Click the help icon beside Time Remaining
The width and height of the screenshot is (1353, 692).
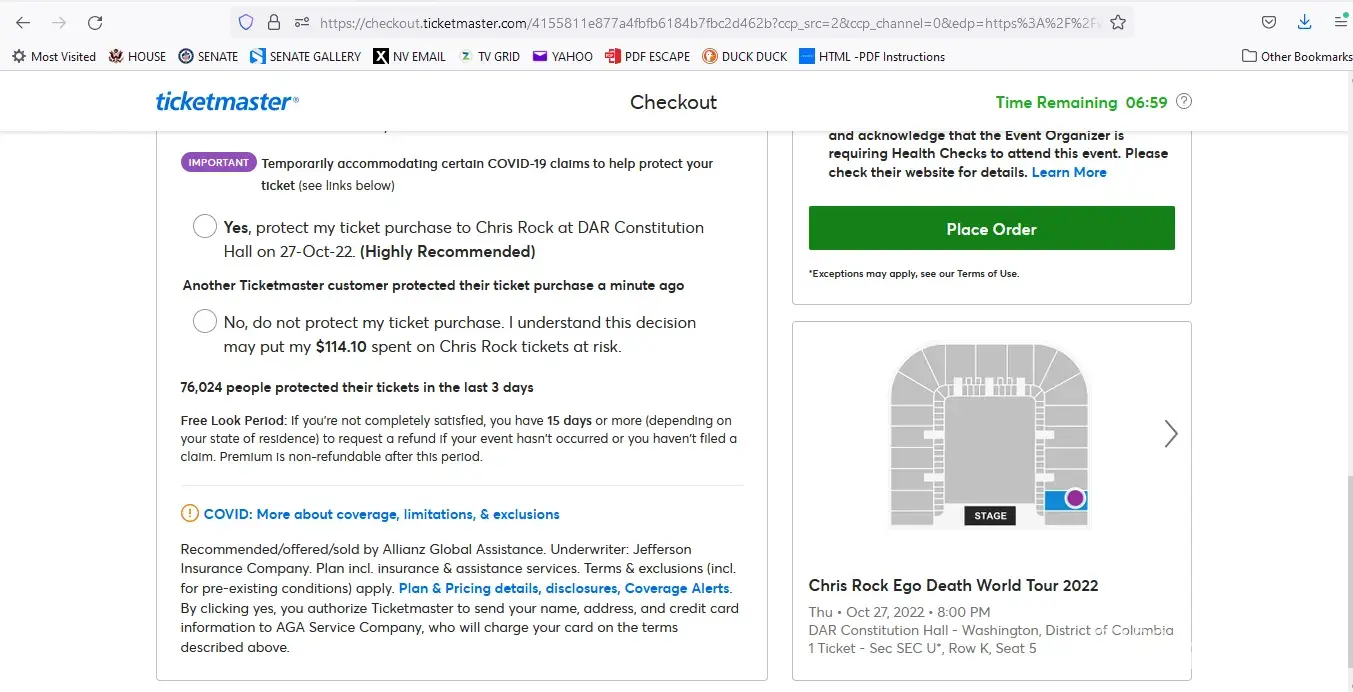[x=1184, y=101]
